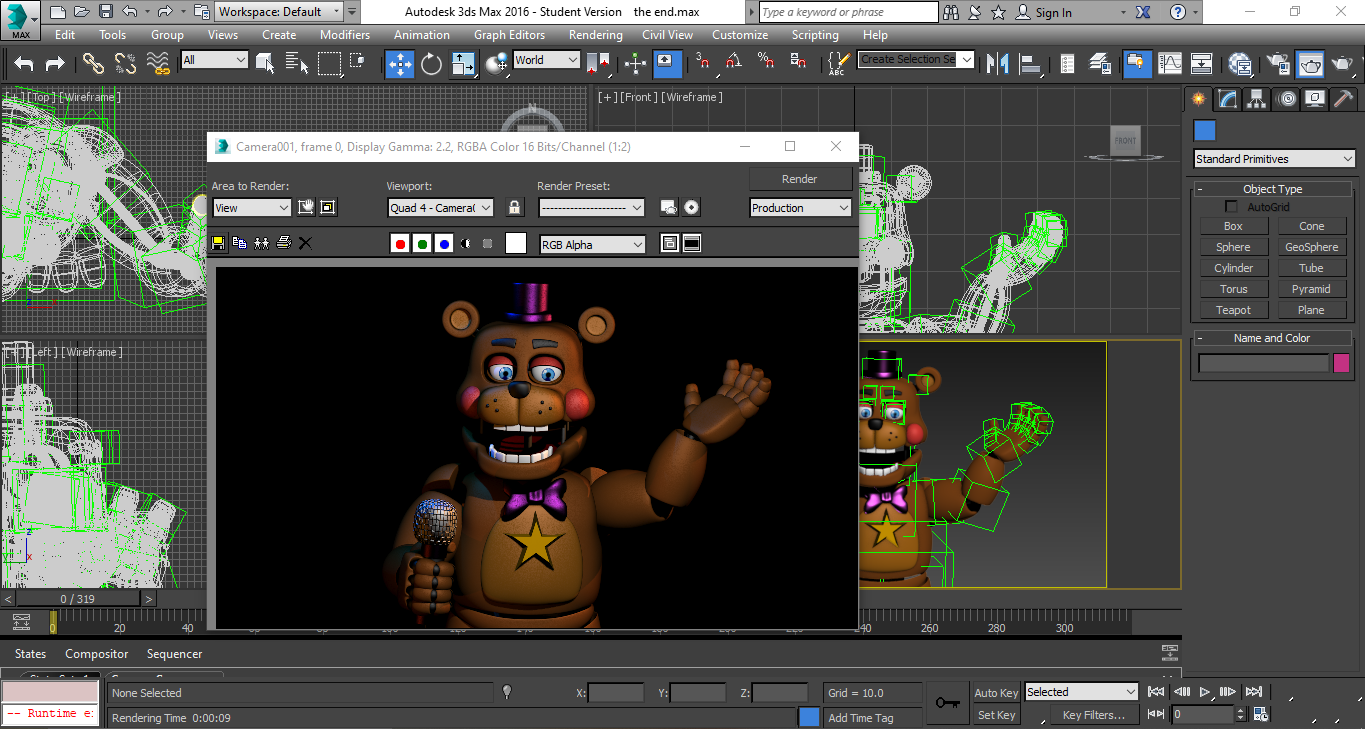Activate Bind to Space Warp tool
The image size is (1365, 729).
click(x=158, y=64)
